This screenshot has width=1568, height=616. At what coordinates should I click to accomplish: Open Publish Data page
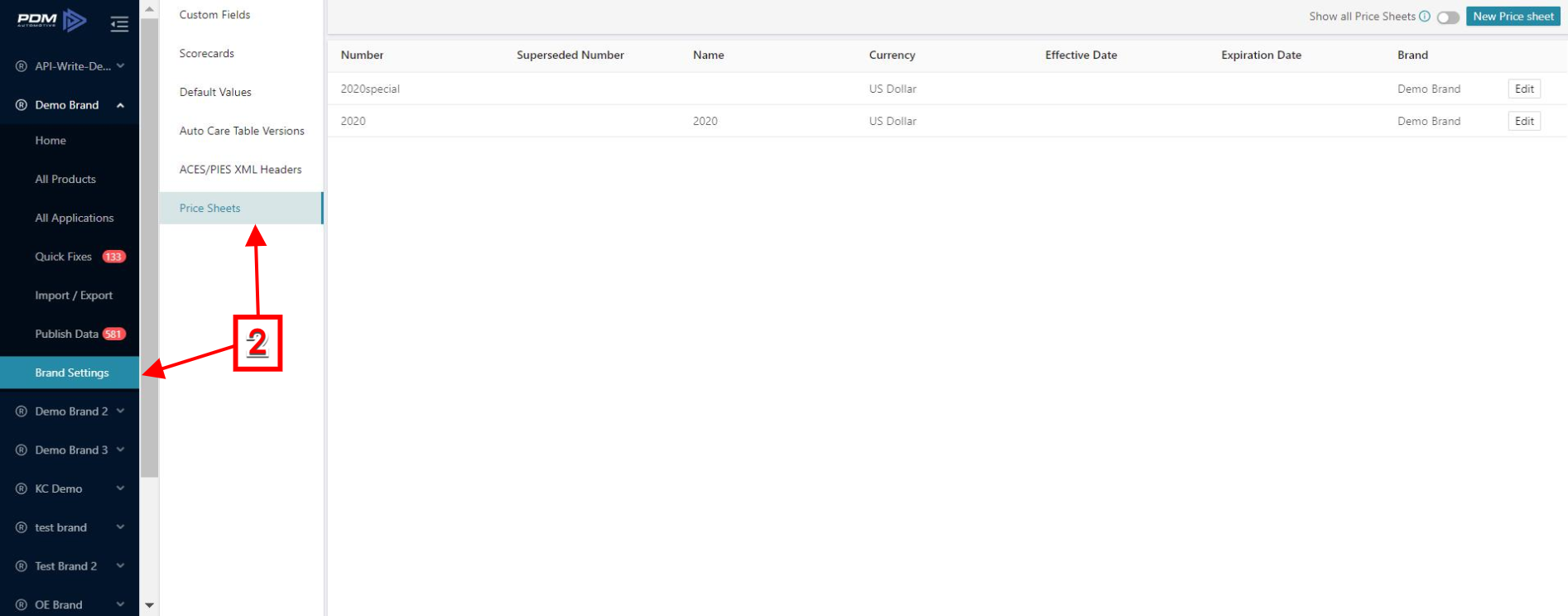[66, 334]
